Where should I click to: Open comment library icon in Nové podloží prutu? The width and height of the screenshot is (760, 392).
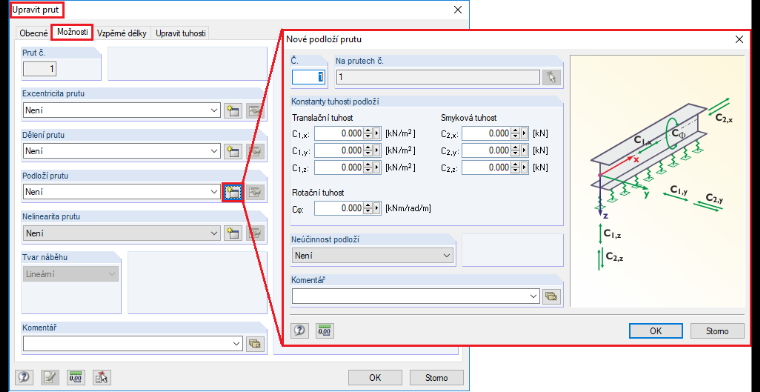[x=551, y=296]
